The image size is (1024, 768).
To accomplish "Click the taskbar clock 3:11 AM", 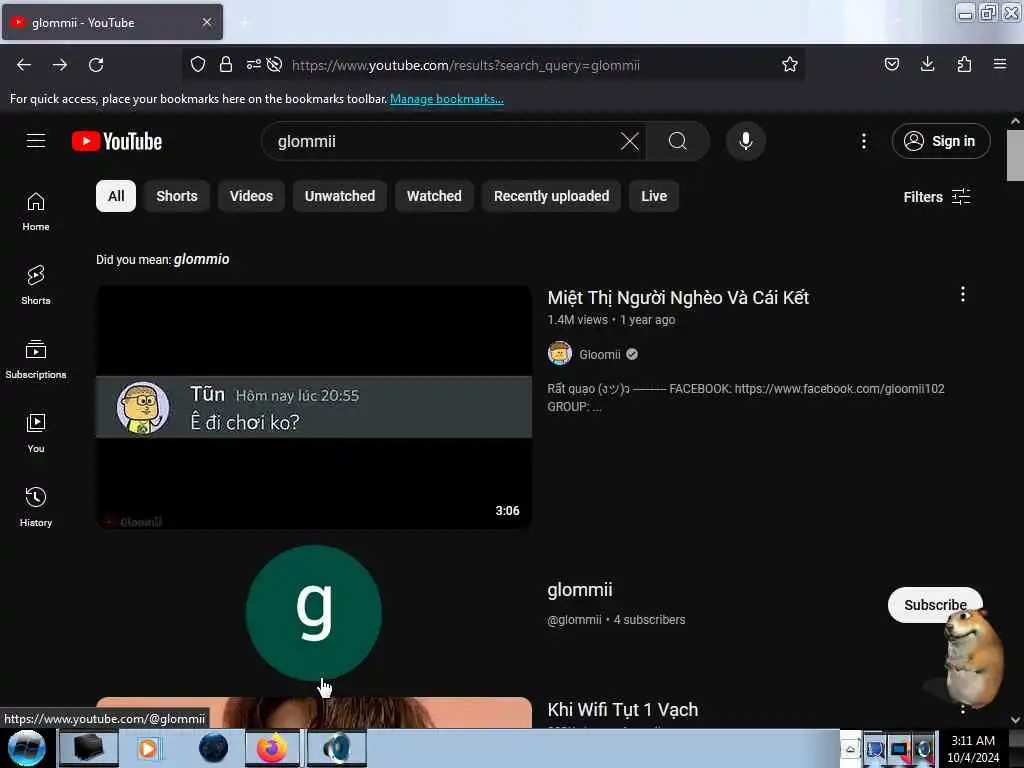I will point(973,741).
